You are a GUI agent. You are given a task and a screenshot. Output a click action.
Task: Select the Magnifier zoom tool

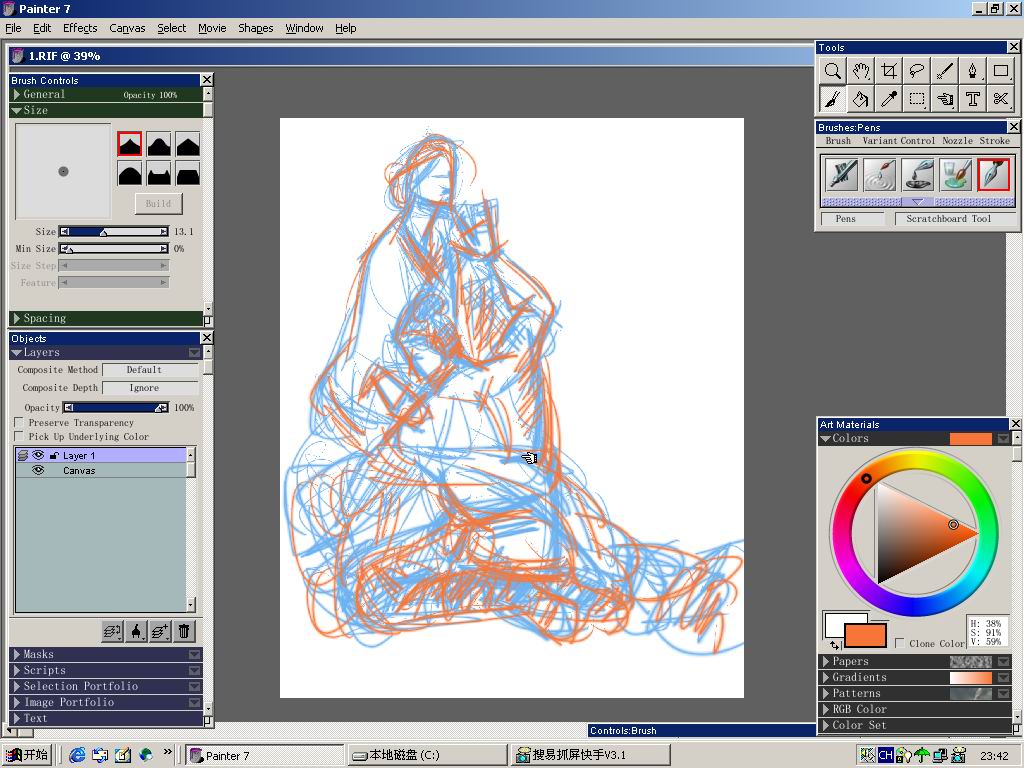tap(832, 71)
